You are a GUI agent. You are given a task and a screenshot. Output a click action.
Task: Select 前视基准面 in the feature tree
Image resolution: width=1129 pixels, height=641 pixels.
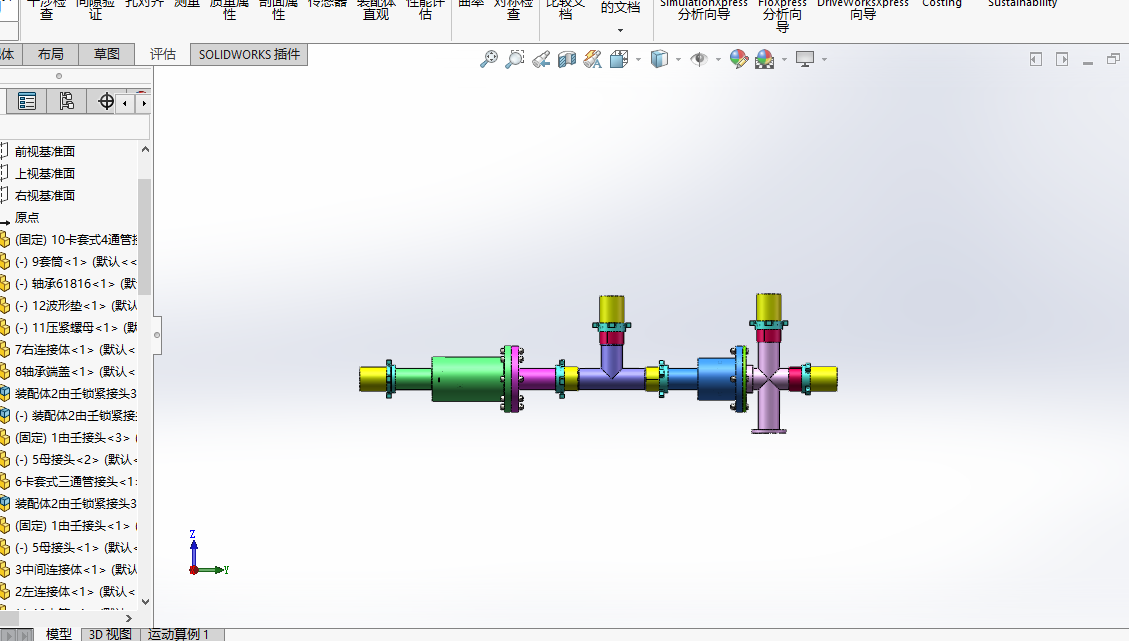pyautogui.click(x=45, y=151)
